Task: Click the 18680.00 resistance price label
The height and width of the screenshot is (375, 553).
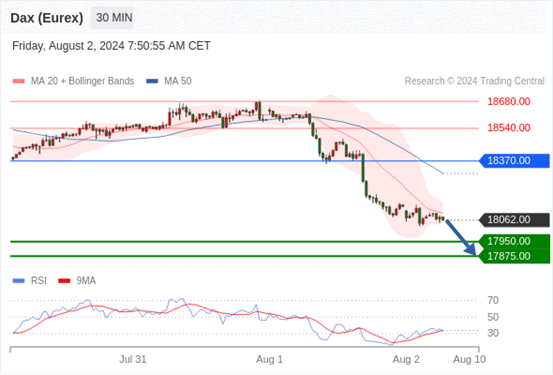Action: pos(509,102)
